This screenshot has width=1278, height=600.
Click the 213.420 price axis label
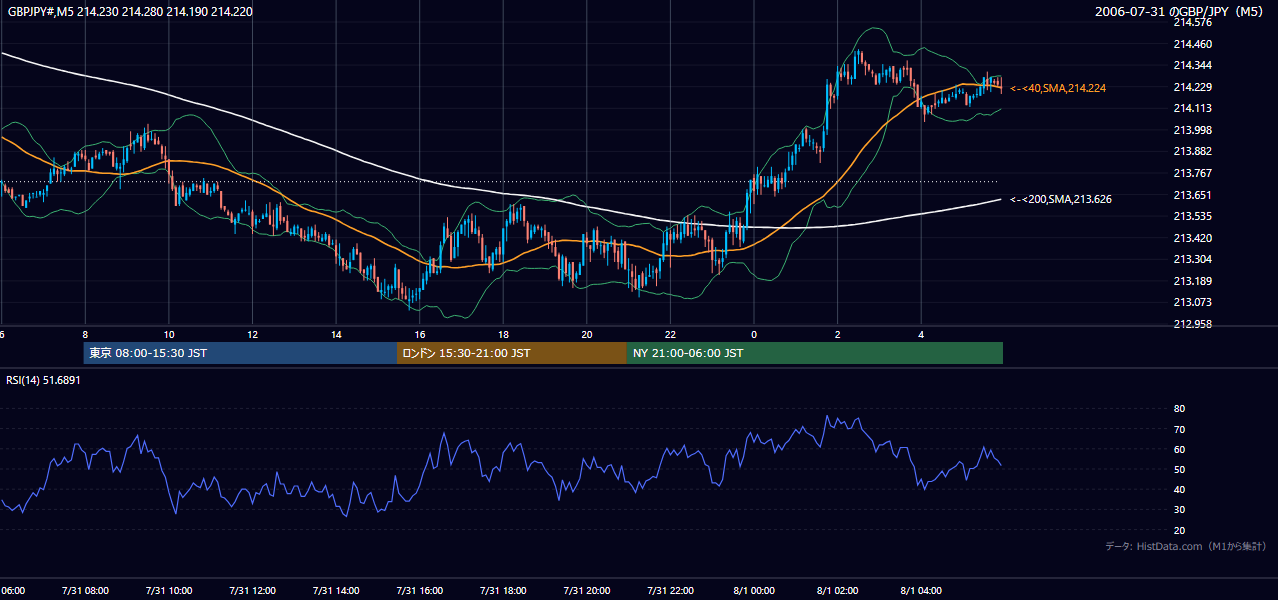1192,238
